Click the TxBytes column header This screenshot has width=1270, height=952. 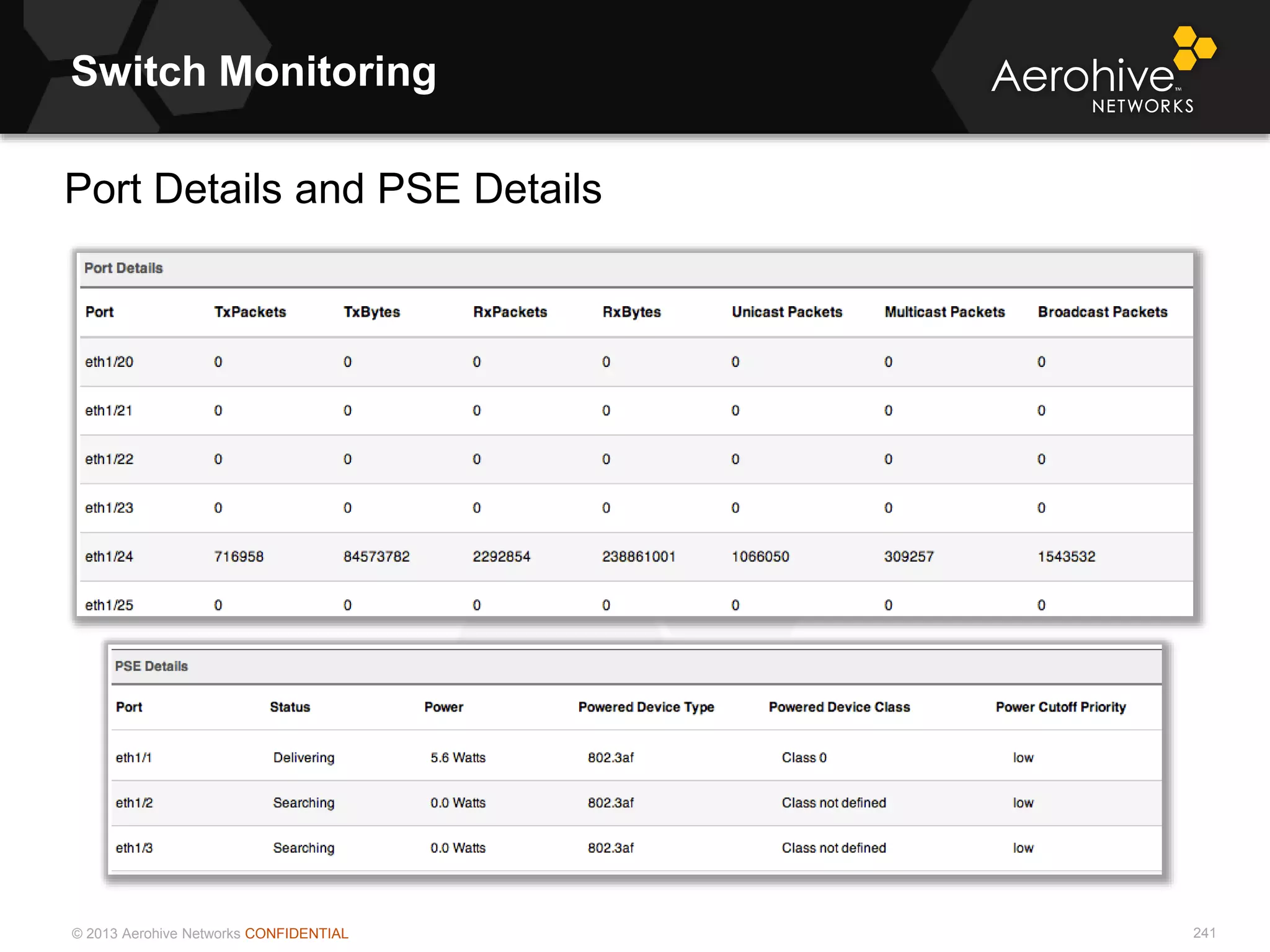(371, 312)
